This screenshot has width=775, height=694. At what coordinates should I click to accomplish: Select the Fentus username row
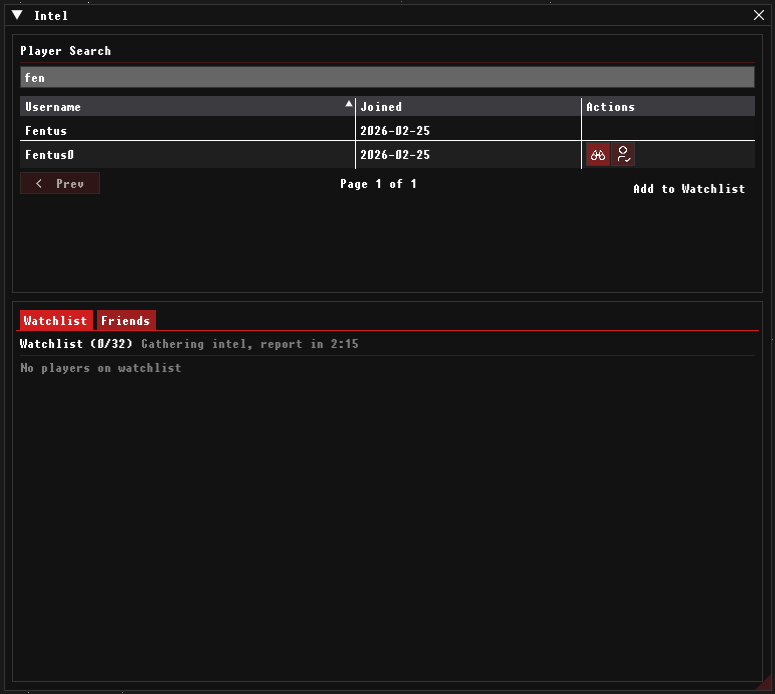[x=387, y=130]
